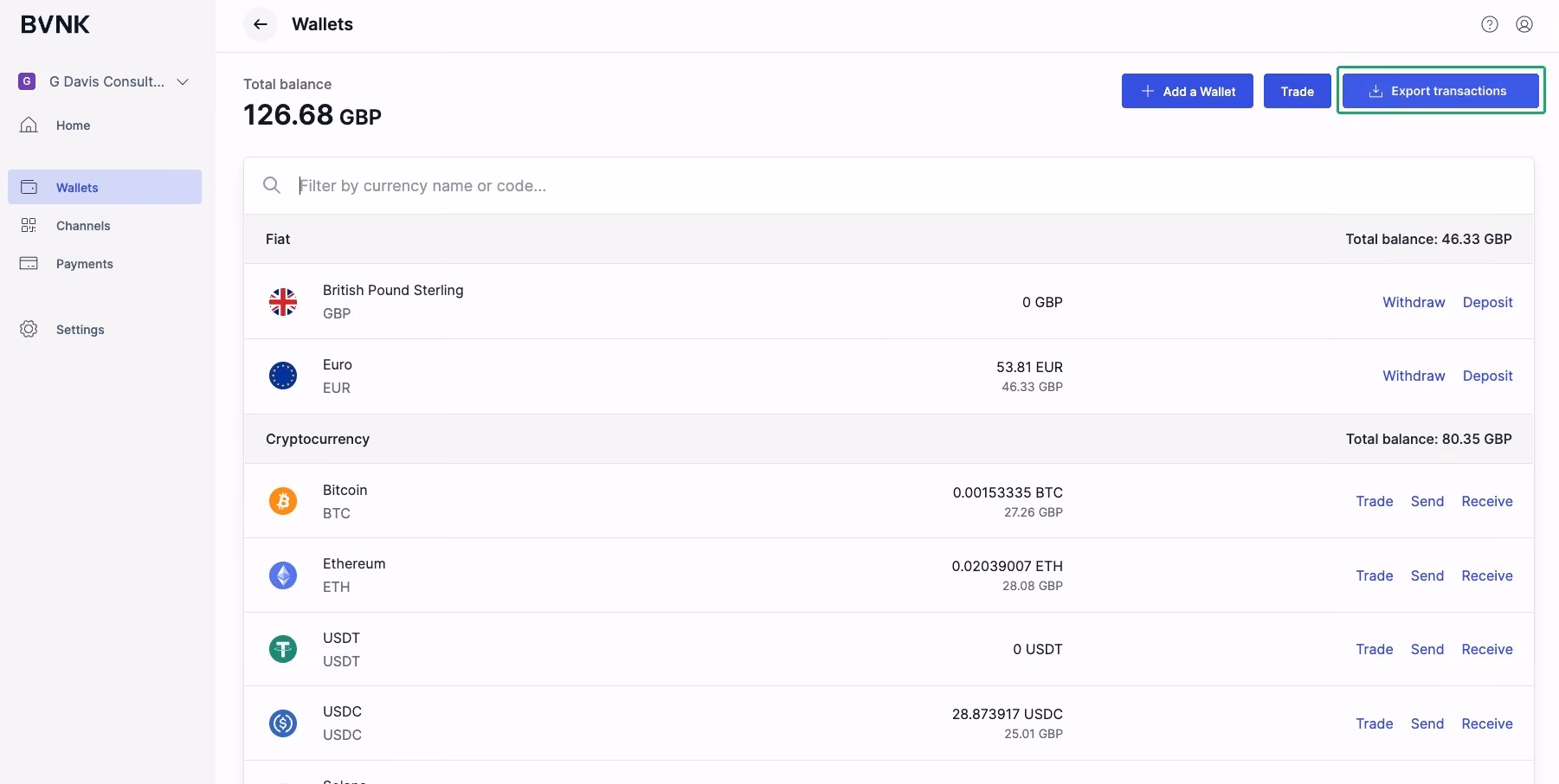1559x784 pixels.
Task: Focus the currency filter search field
Action: (x=889, y=185)
